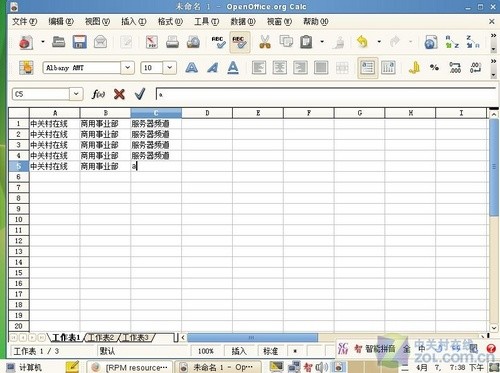Image resolution: width=500 pixels, height=373 pixels.
Task: Click cell A1 中关村在线
Action: (x=55, y=124)
